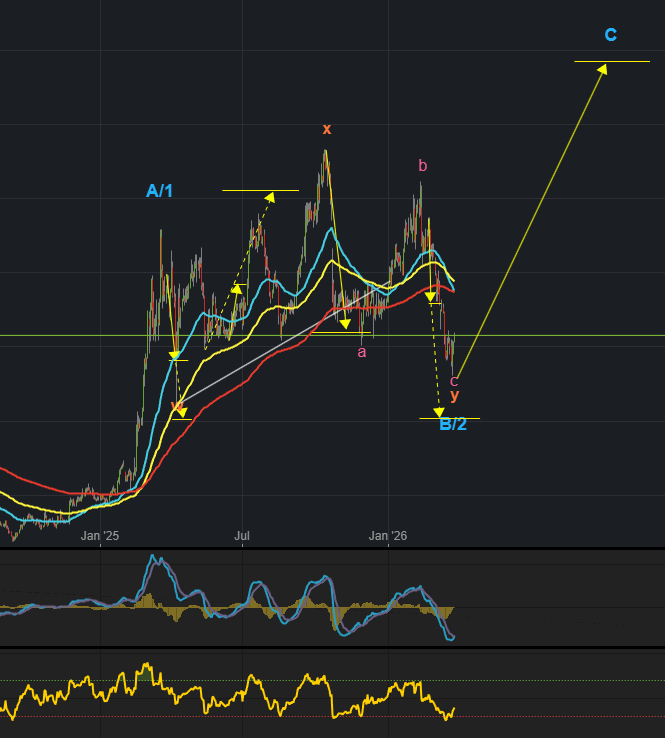The width and height of the screenshot is (665, 738).
Task: Click the pink b wave label
Action: coord(422,165)
